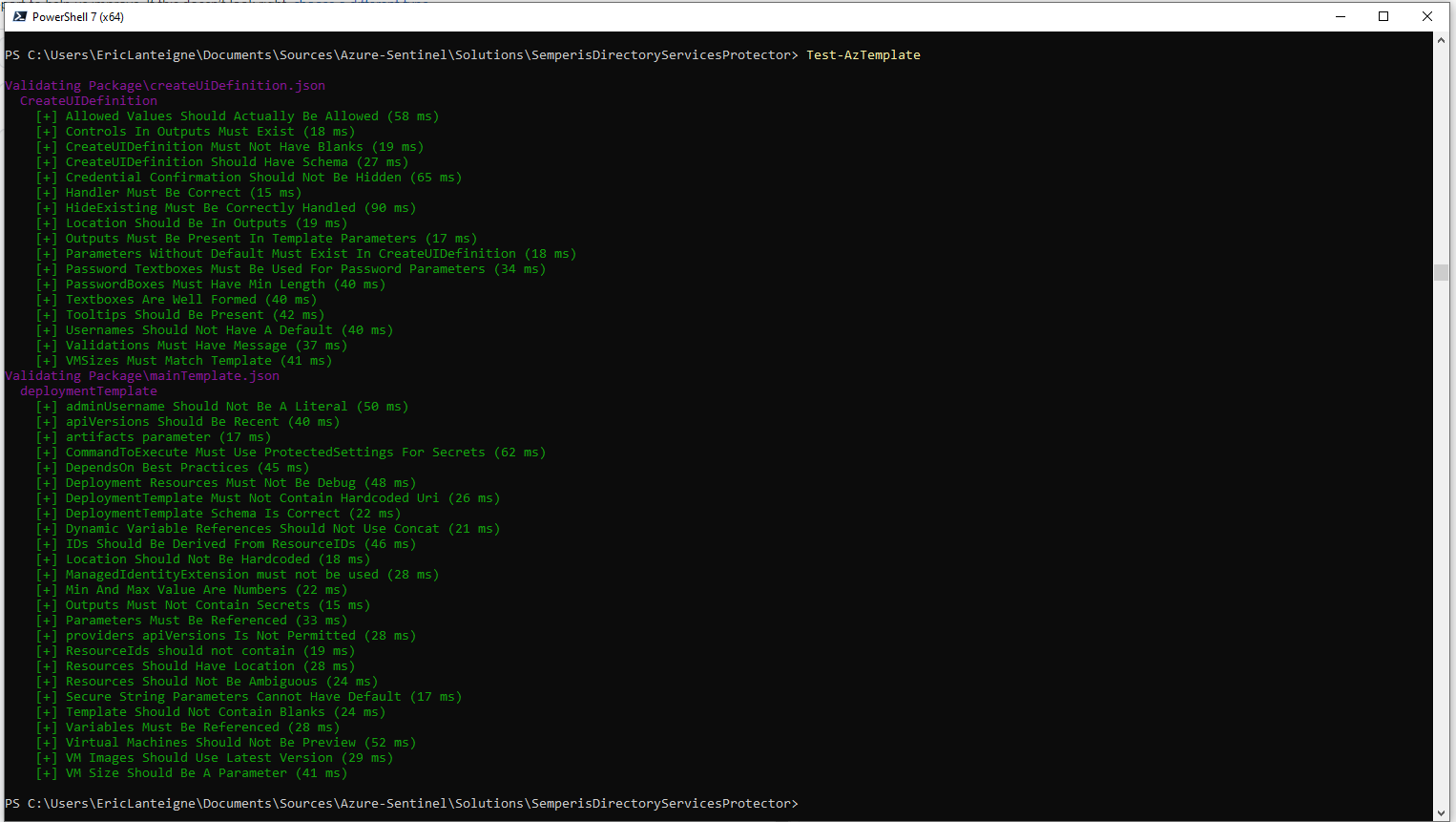Click Validating Package\mainTemplate.json heading
Screen dimensions: 1456x822
pyautogui.click(x=143, y=375)
